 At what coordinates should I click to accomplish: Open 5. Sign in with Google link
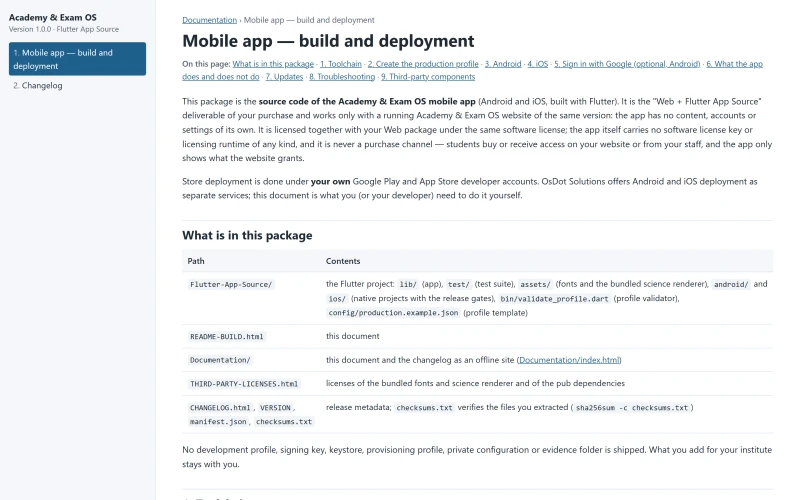tap(627, 64)
